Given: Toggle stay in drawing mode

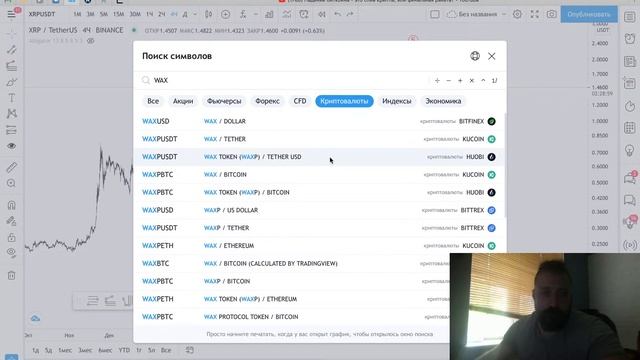Looking at the screenshot, I should [x=11, y=221].
